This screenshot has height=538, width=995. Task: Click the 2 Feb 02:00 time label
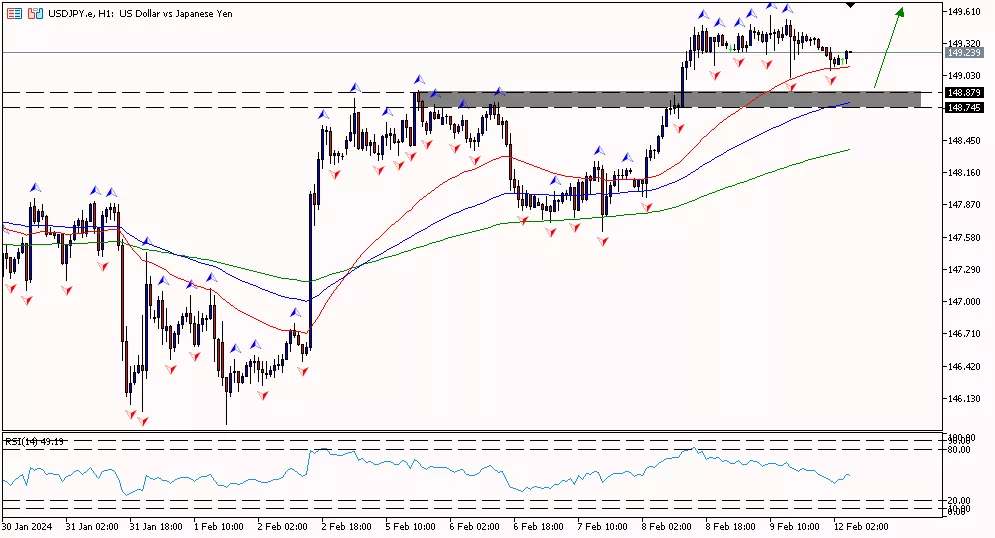tap(282, 527)
